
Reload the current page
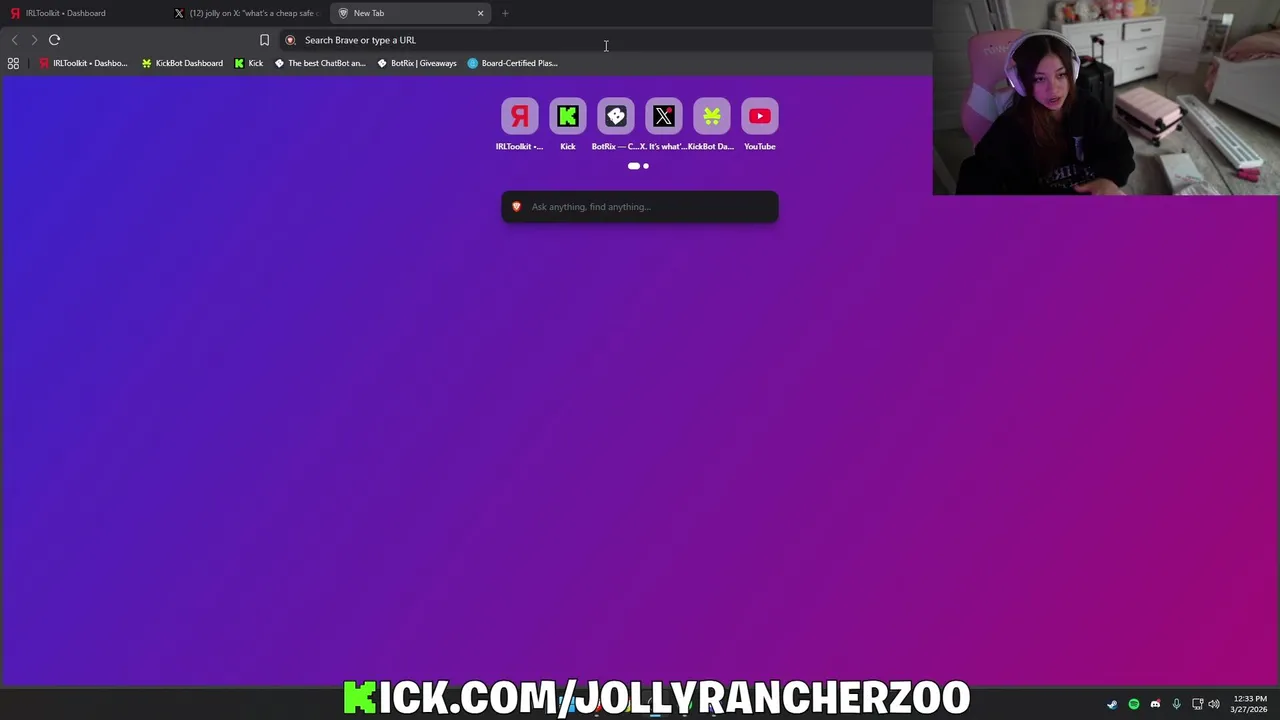pos(54,40)
